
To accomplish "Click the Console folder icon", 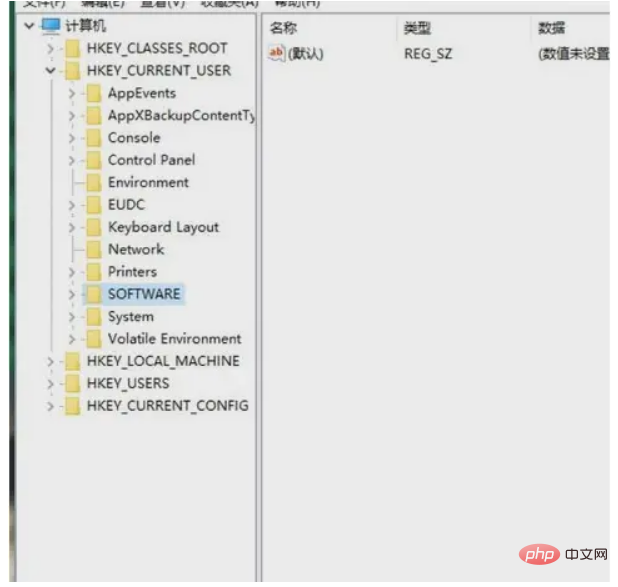I will [x=94, y=138].
